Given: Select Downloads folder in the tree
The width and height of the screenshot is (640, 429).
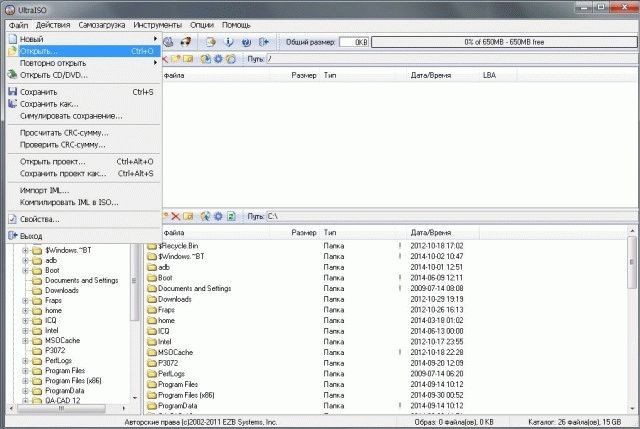Looking at the screenshot, I should 62,290.
